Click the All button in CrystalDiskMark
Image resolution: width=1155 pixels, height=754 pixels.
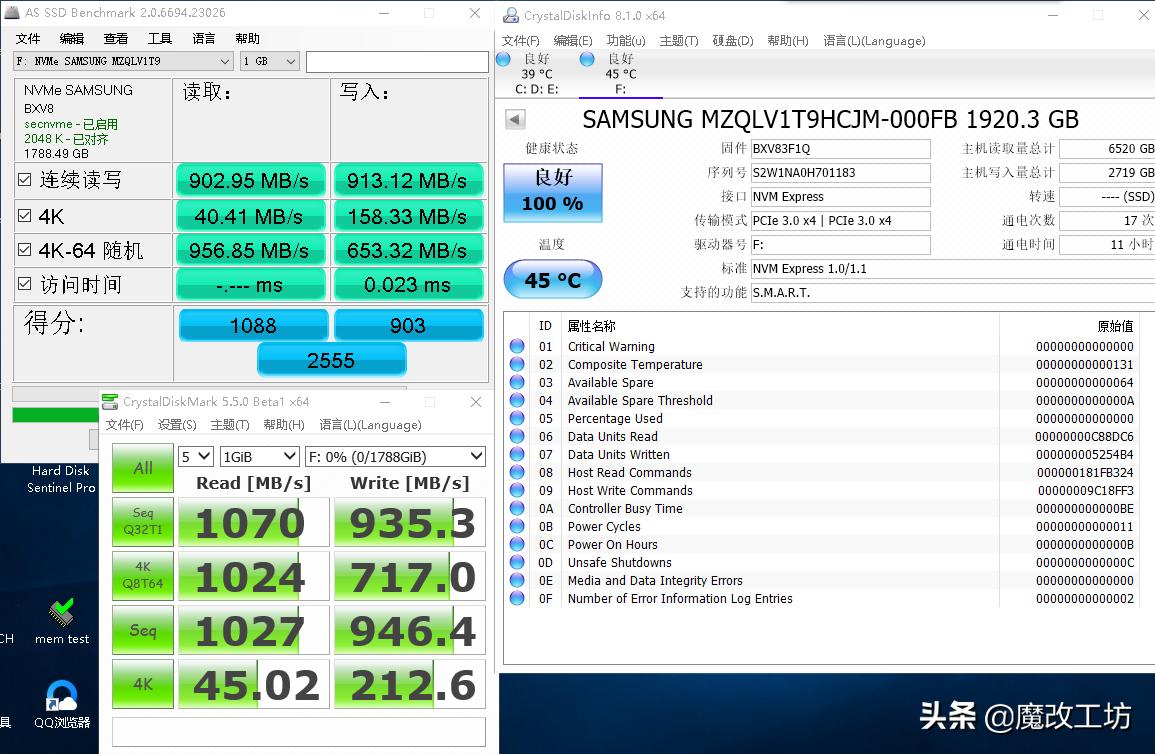pos(142,468)
